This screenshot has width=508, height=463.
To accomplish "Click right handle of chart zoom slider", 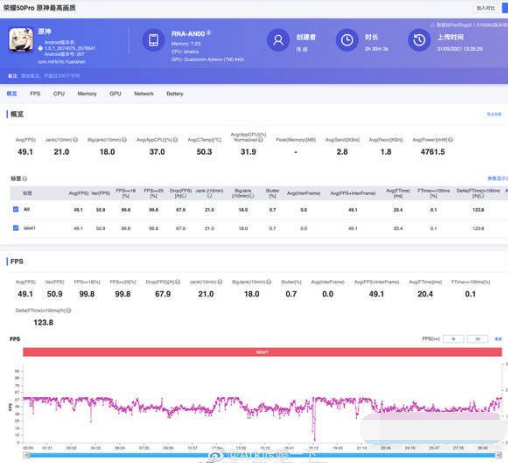I will point(499,455).
